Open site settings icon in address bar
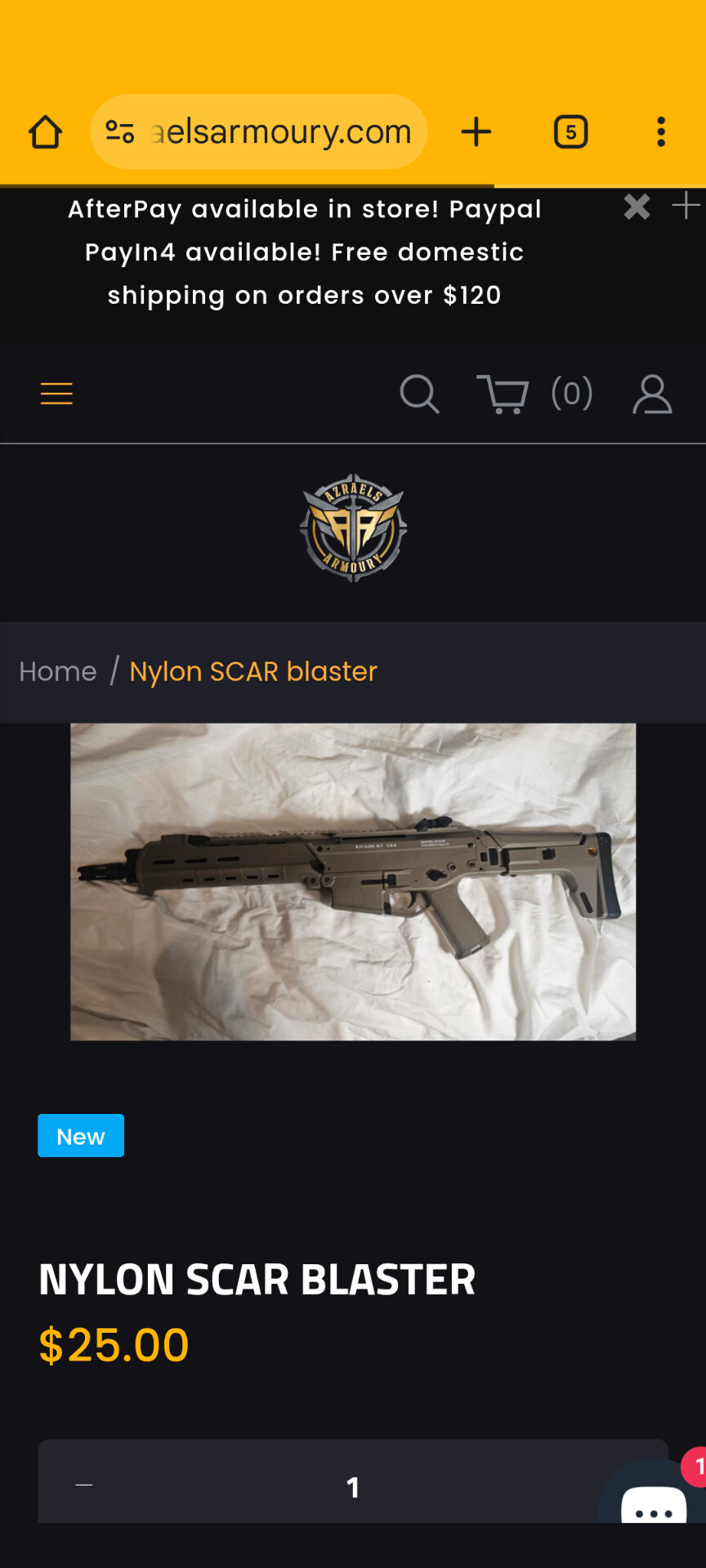 [x=120, y=131]
